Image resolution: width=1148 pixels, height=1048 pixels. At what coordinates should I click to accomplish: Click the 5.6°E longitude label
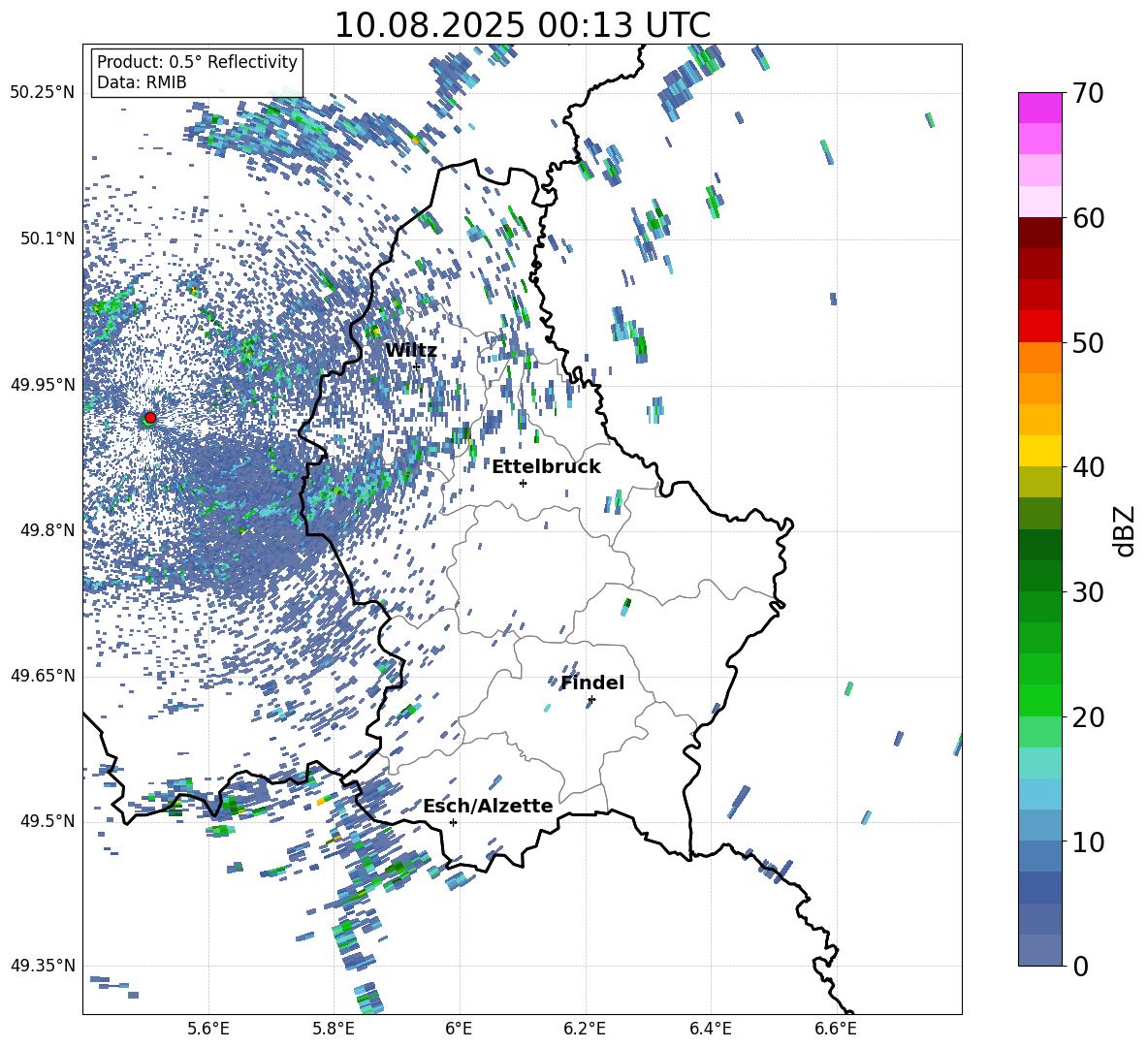(208, 1029)
